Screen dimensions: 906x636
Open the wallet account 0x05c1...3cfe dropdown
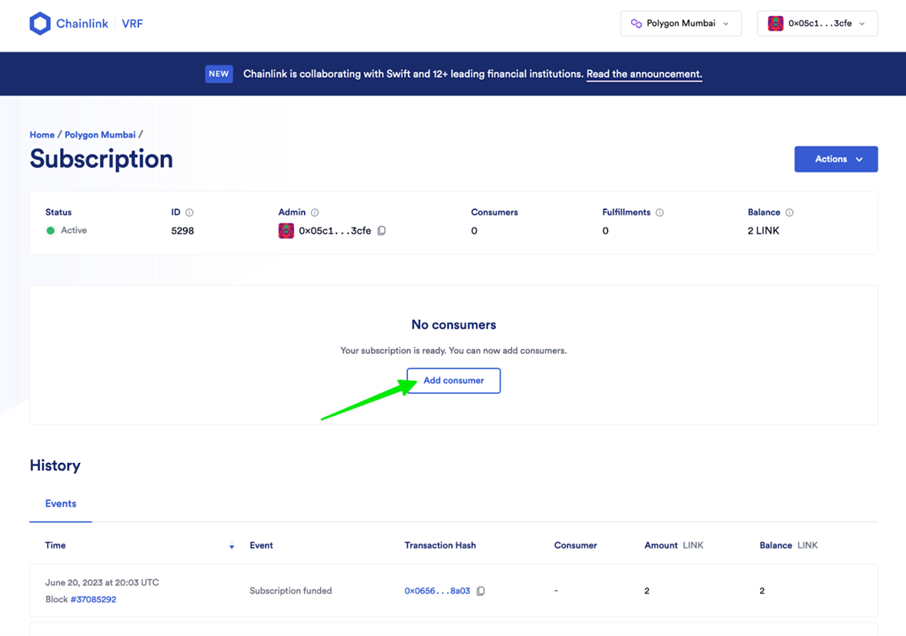click(x=817, y=24)
